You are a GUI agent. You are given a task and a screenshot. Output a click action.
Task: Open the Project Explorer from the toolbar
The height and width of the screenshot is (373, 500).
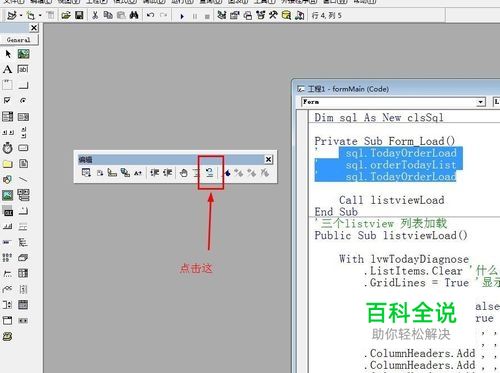(x=222, y=15)
